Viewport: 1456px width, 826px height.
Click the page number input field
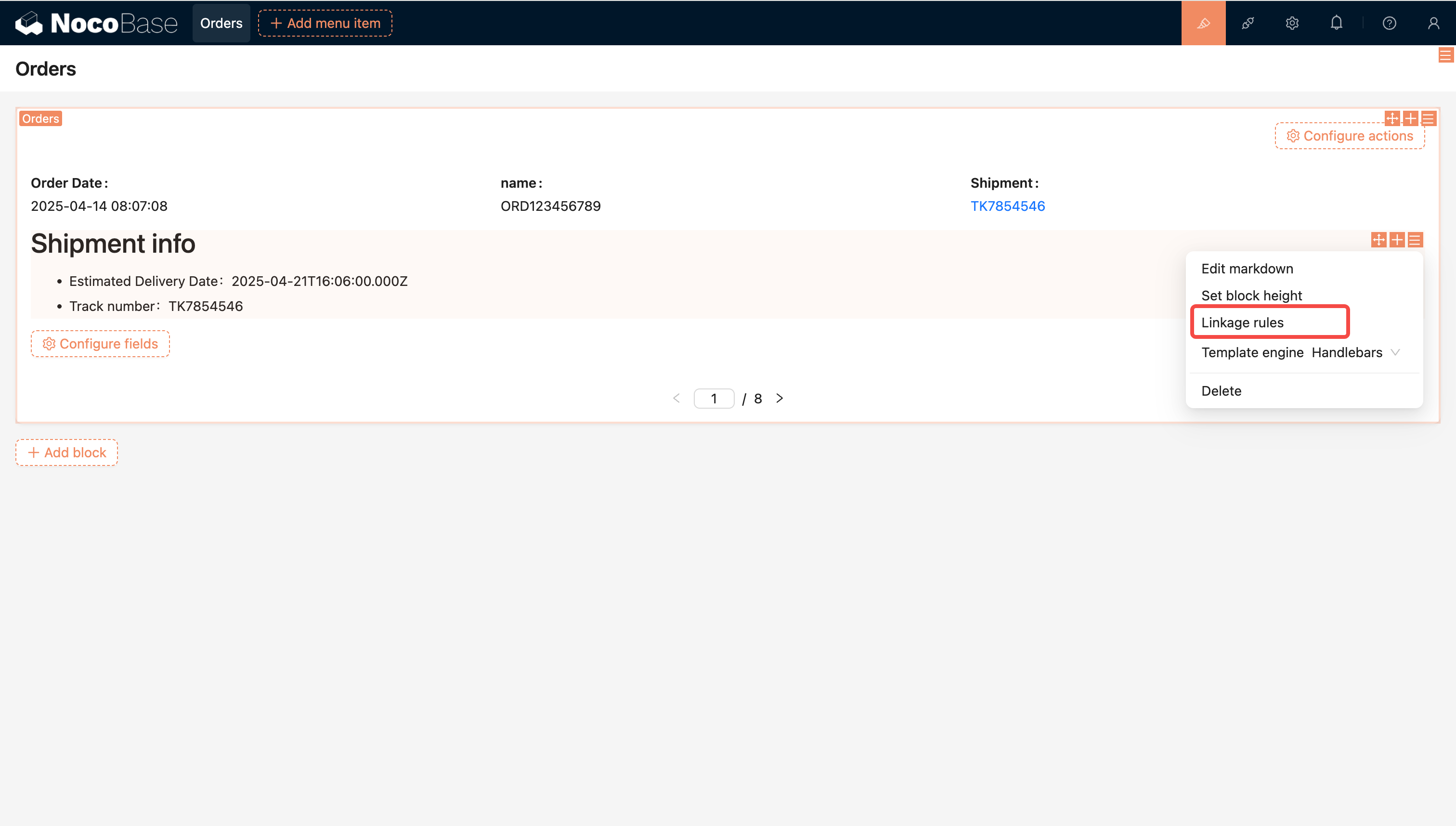coord(714,398)
